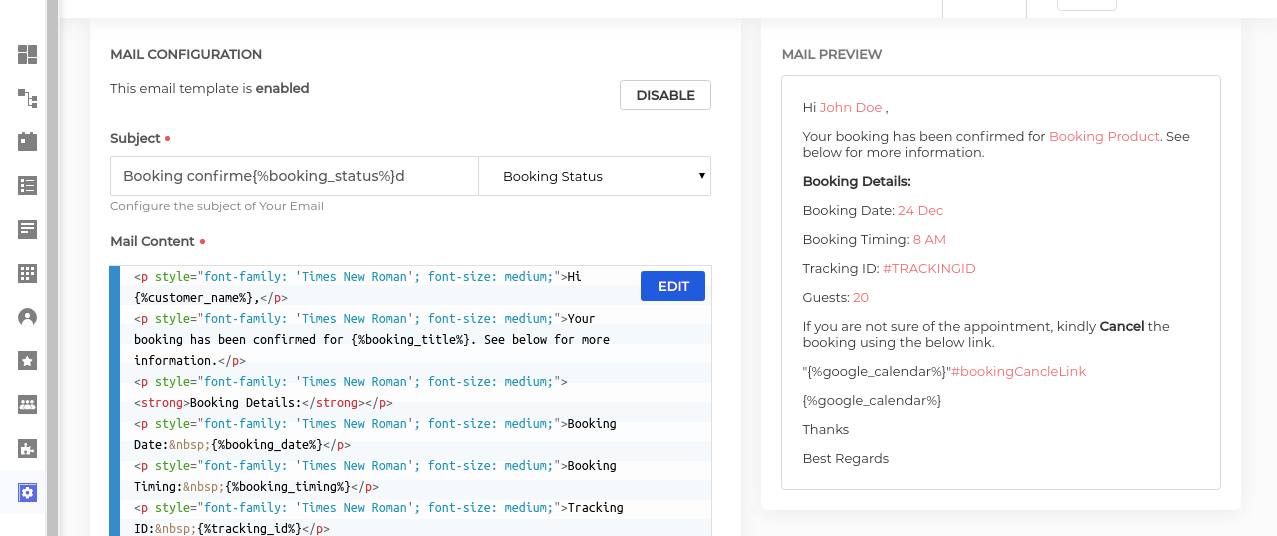Image resolution: width=1277 pixels, height=536 pixels.
Task: Click the blue EDIT button
Action: coord(673,286)
